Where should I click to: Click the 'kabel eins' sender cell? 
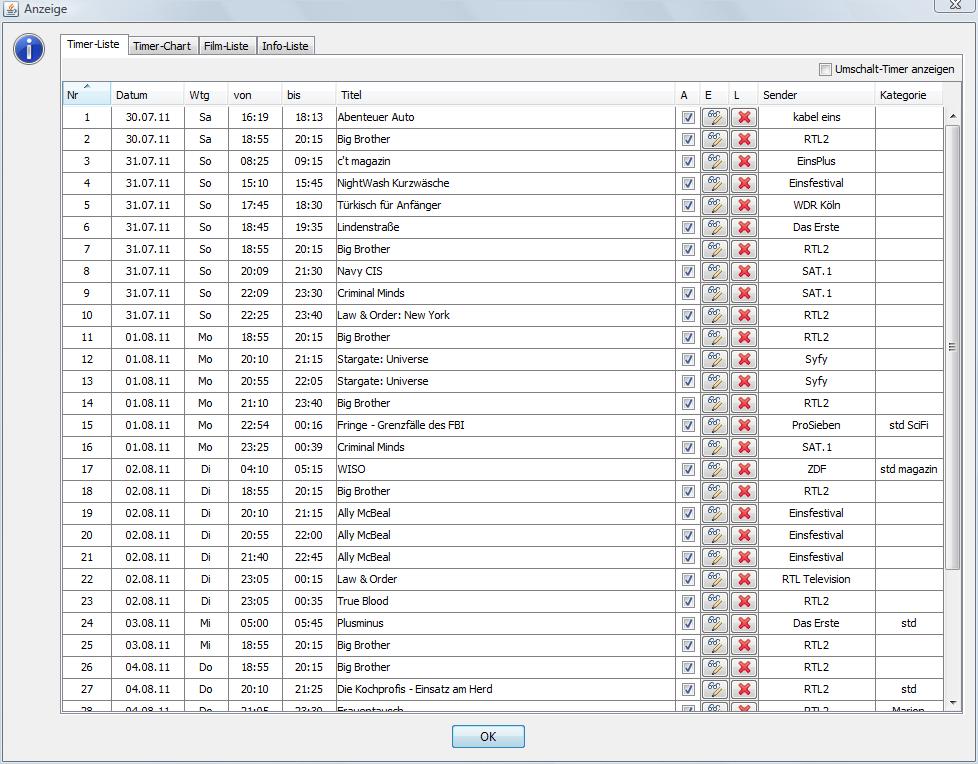coord(816,117)
